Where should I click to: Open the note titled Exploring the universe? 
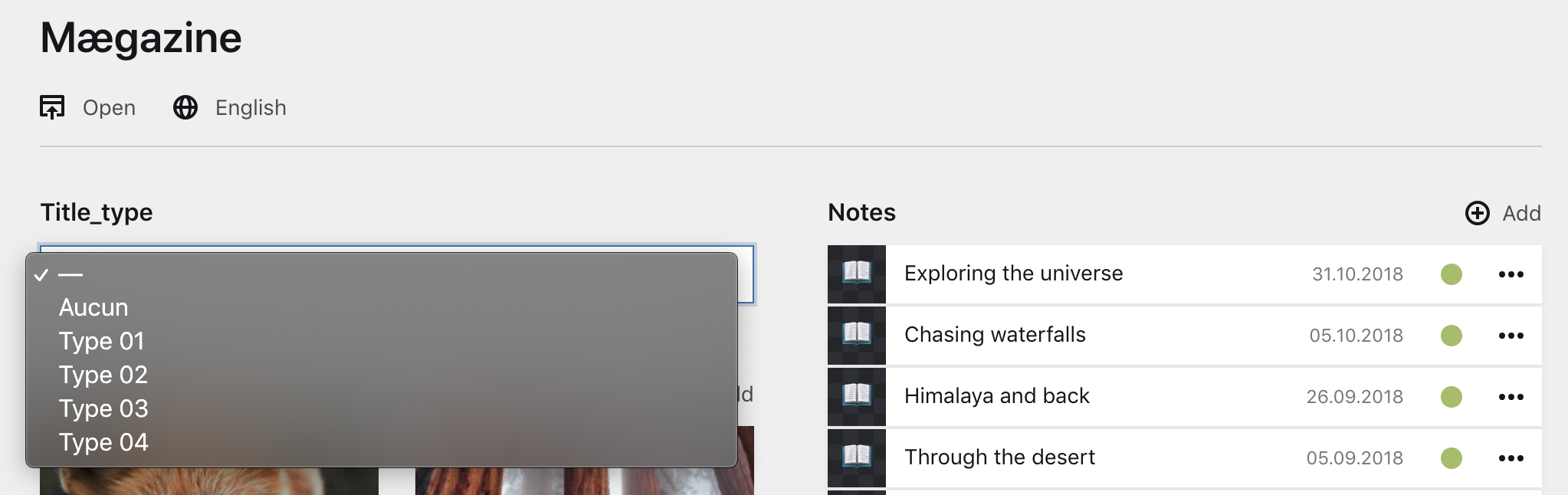tap(1013, 274)
